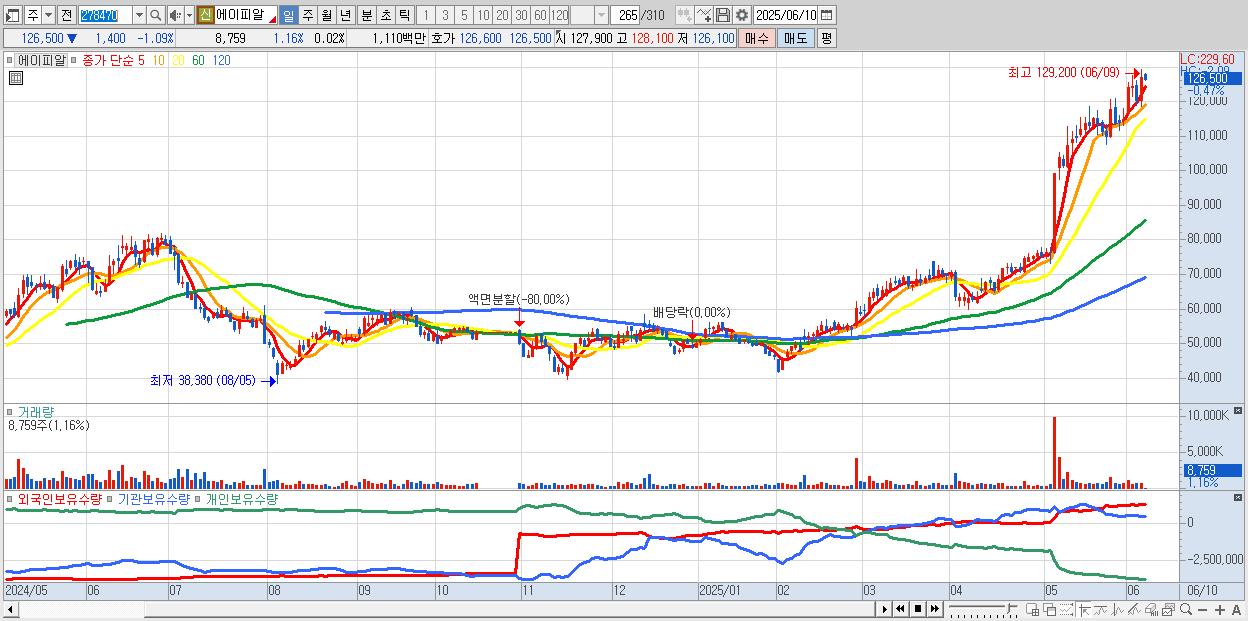
Task: Click the crosshair cursor tool icon
Action: (1084, 609)
